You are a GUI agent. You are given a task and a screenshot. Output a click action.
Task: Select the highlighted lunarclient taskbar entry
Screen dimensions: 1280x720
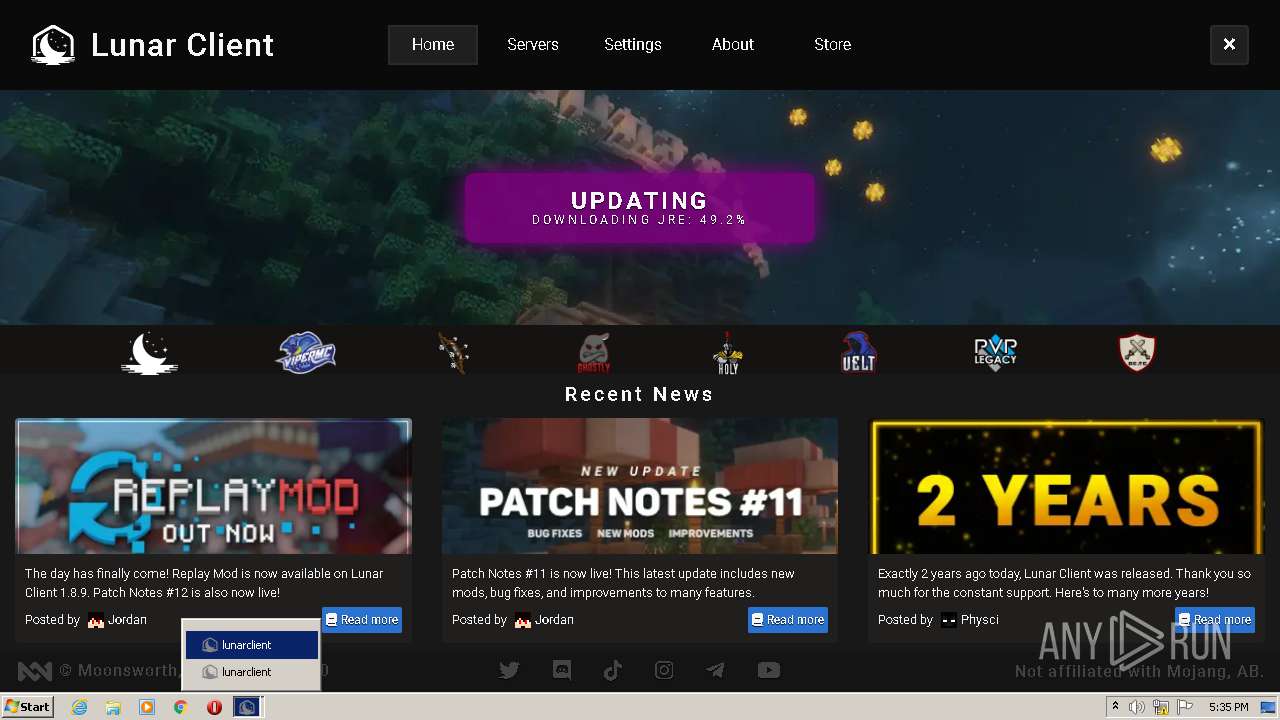click(x=252, y=645)
